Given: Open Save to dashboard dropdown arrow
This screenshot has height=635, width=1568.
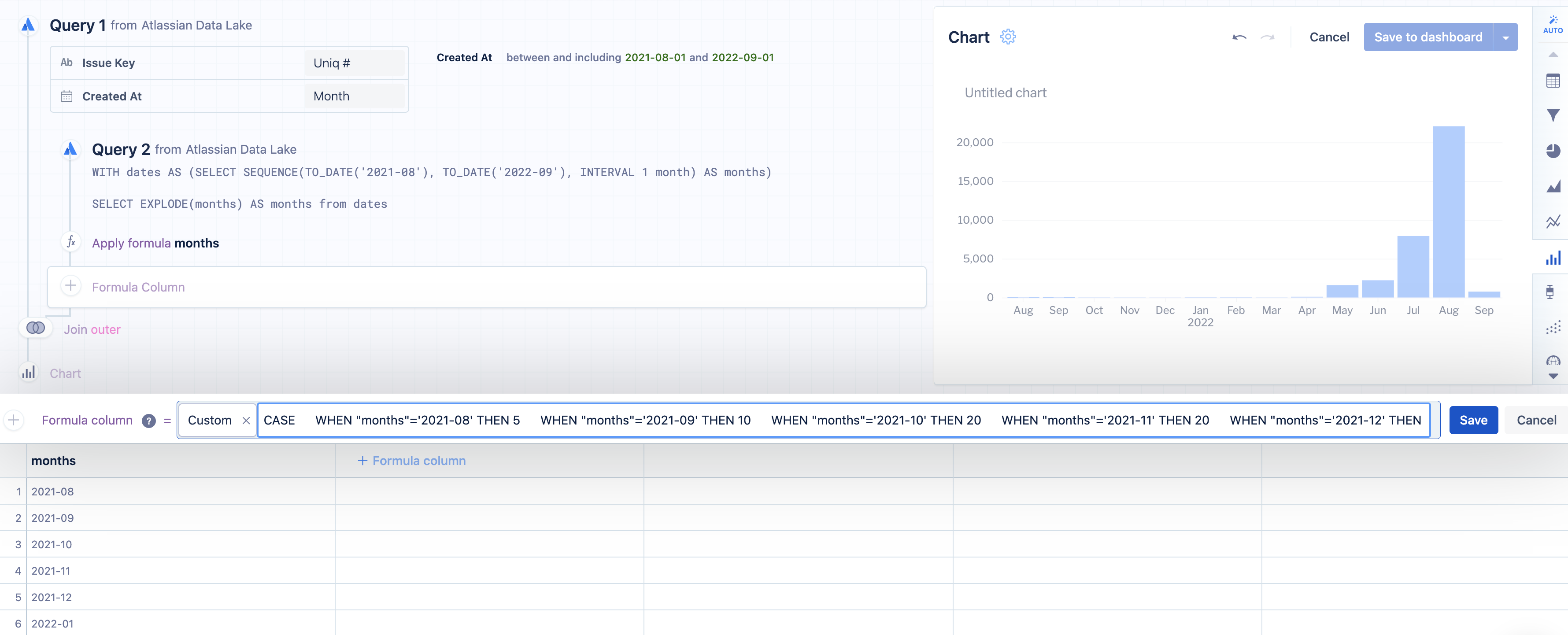Looking at the screenshot, I should pos(1505,38).
